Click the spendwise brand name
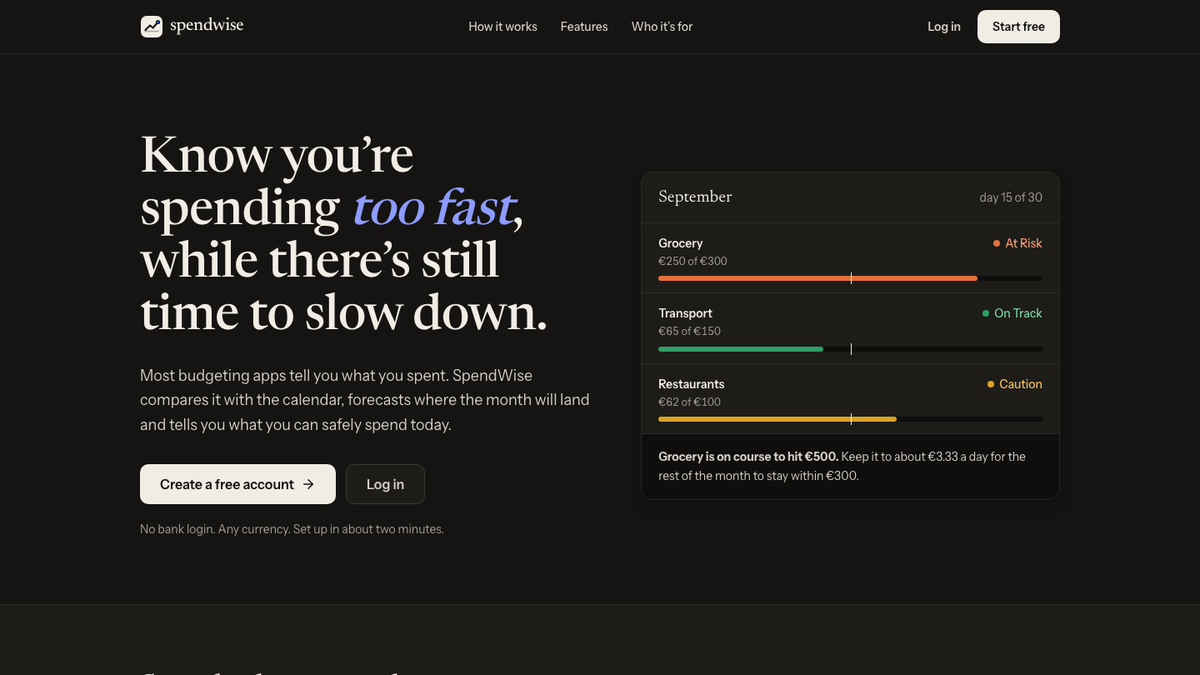The height and width of the screenshot is (675, 1200). [207, 26]
